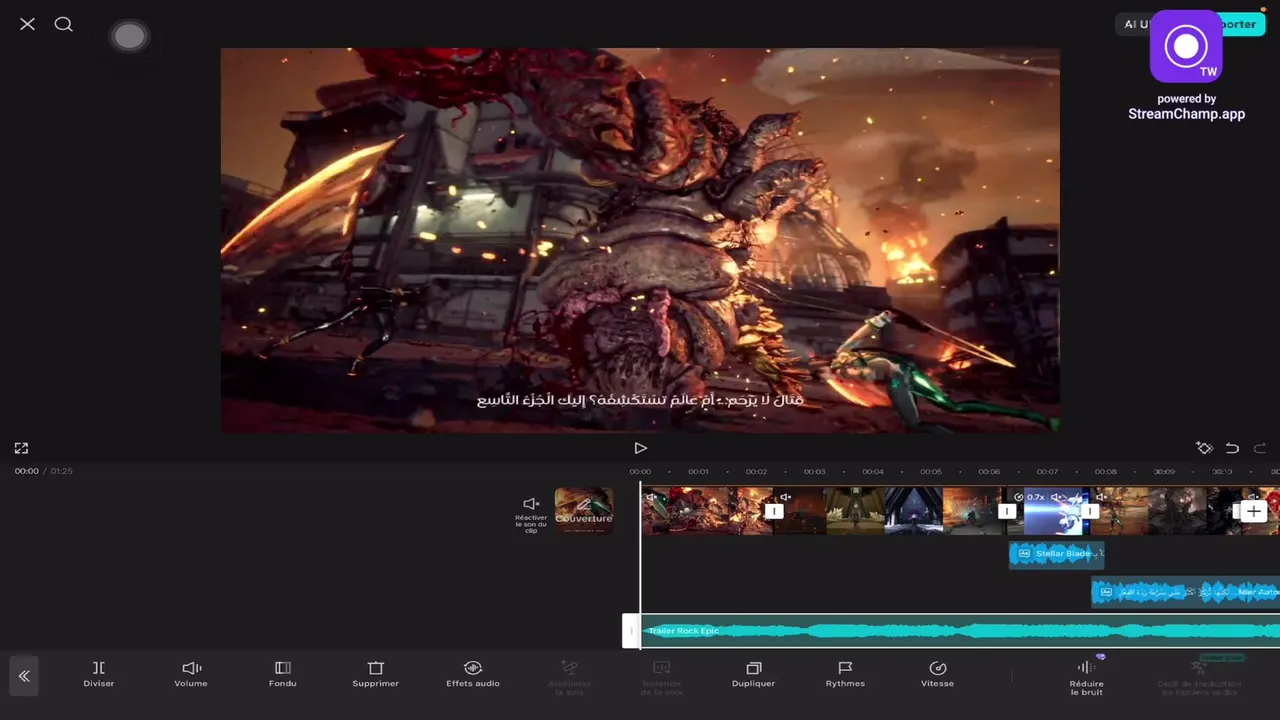This screenshot has width=1280, height=720.
Task: Open the Isolation de la voix tool
Action: [661, 676]
